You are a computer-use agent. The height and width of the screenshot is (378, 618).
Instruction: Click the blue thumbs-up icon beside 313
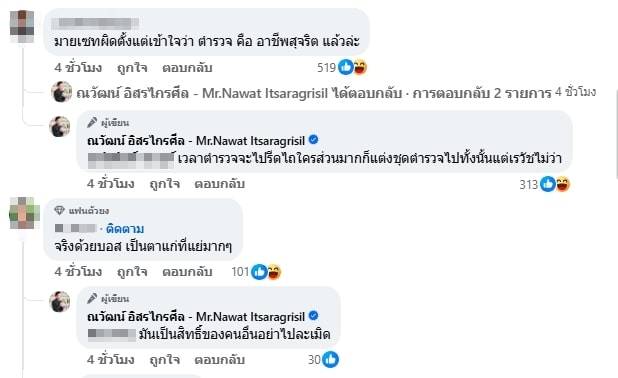pyautogui.click(x=548, y=184)
